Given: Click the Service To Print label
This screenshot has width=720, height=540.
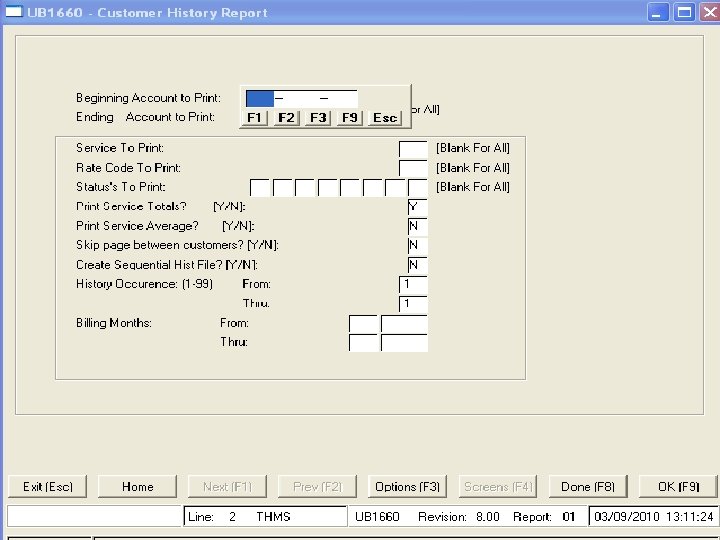Looking at the screenshot, I should [x=120, y=148].
